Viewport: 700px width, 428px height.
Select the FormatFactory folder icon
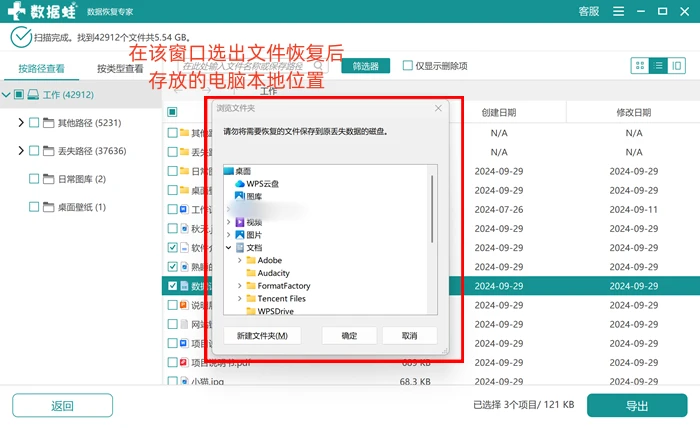pyautogui.click(x=251, y=285)
